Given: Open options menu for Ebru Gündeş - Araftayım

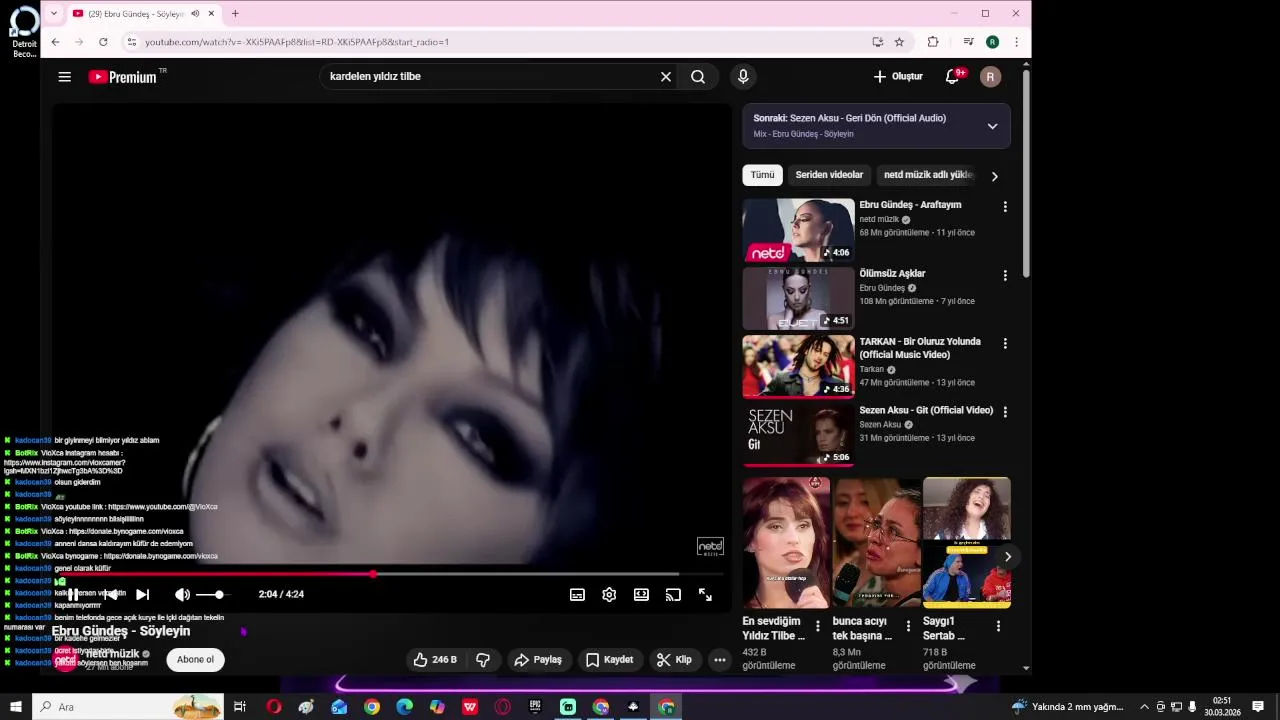Looking at the screenshot, I should [1005, 206].
